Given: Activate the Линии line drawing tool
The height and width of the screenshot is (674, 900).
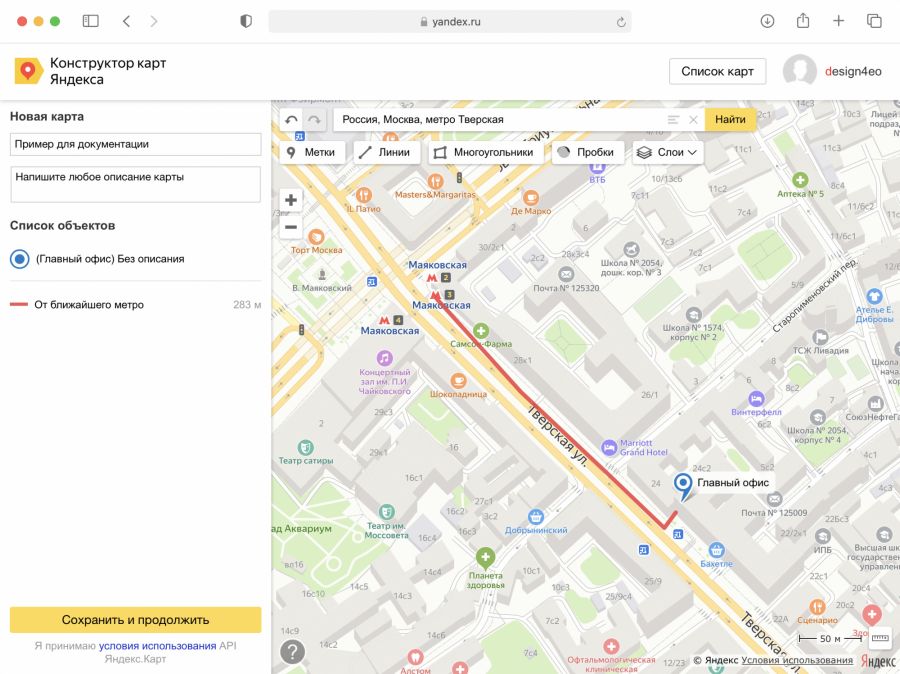Looking at the screenshot, I should coord(385,152).
